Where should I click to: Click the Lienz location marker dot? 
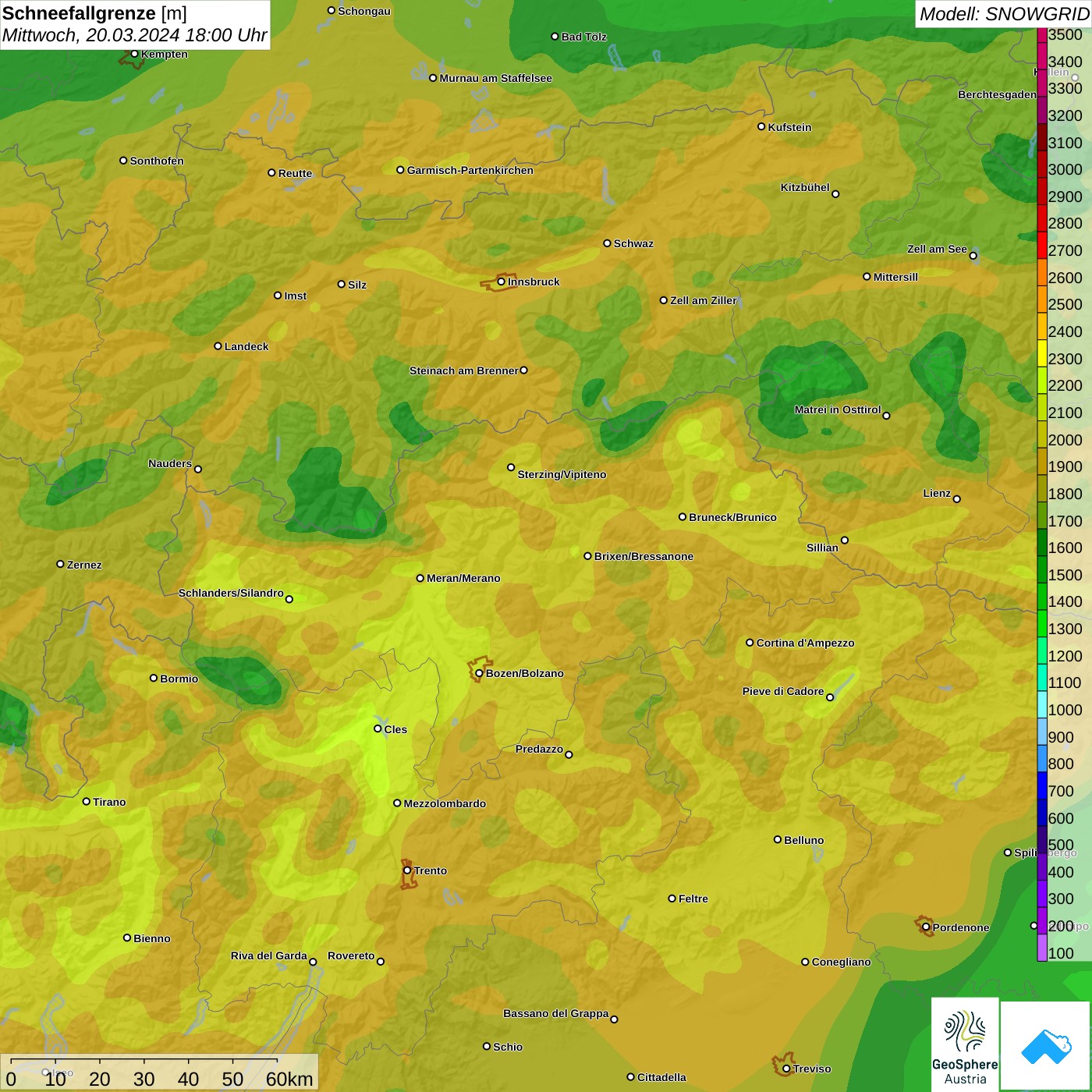pyautogui.click(x=957, y=499)
